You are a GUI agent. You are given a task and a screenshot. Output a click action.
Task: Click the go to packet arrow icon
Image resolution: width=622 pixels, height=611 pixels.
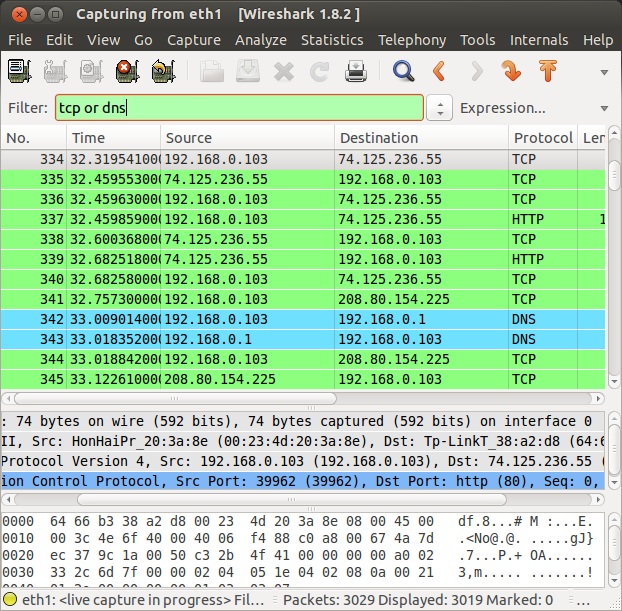[x=511, y=71]
